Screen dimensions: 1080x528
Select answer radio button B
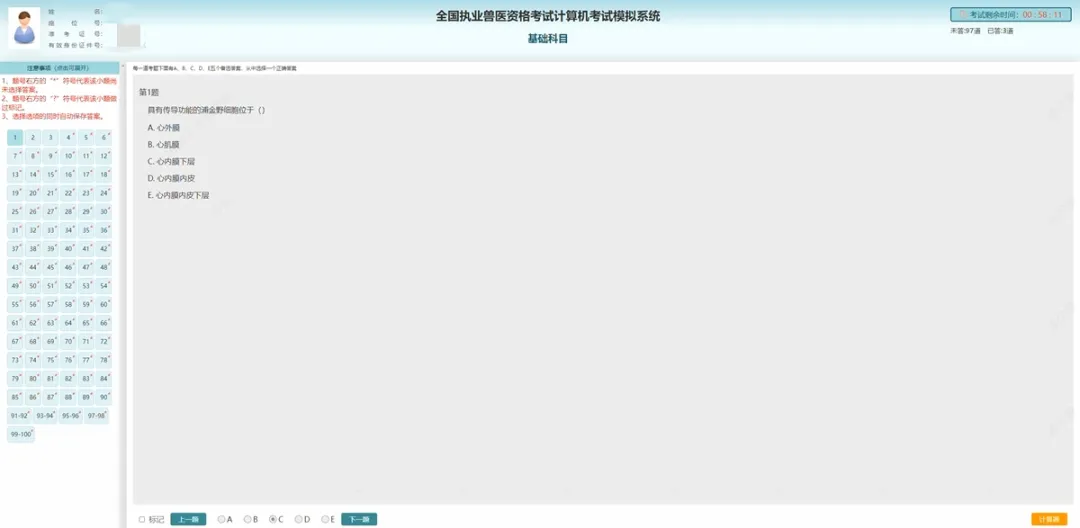[x=247, y=519]
